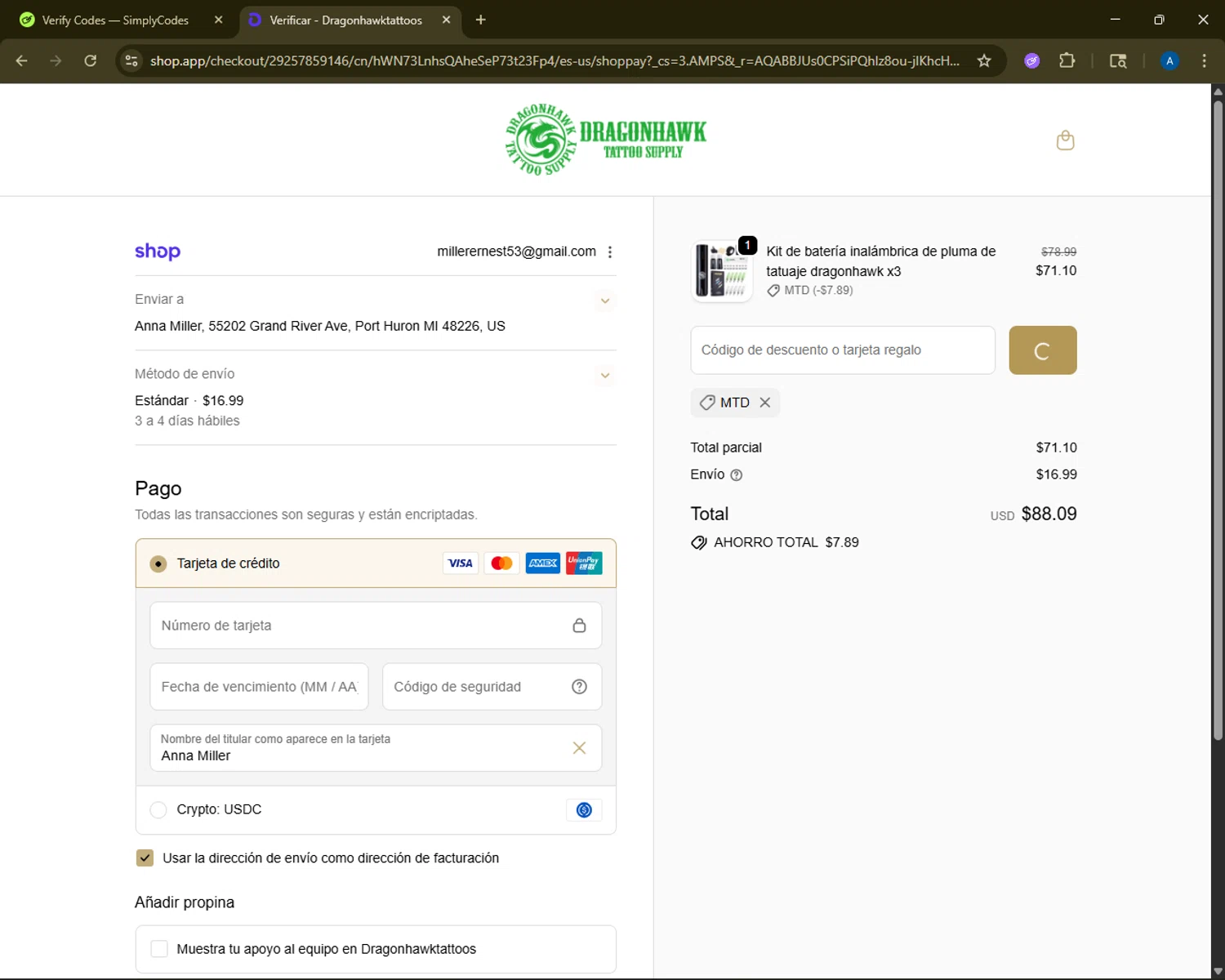Remove the MTD discount code tag
This screenshot has width=1225, height=980.
[x=765, y=403]
